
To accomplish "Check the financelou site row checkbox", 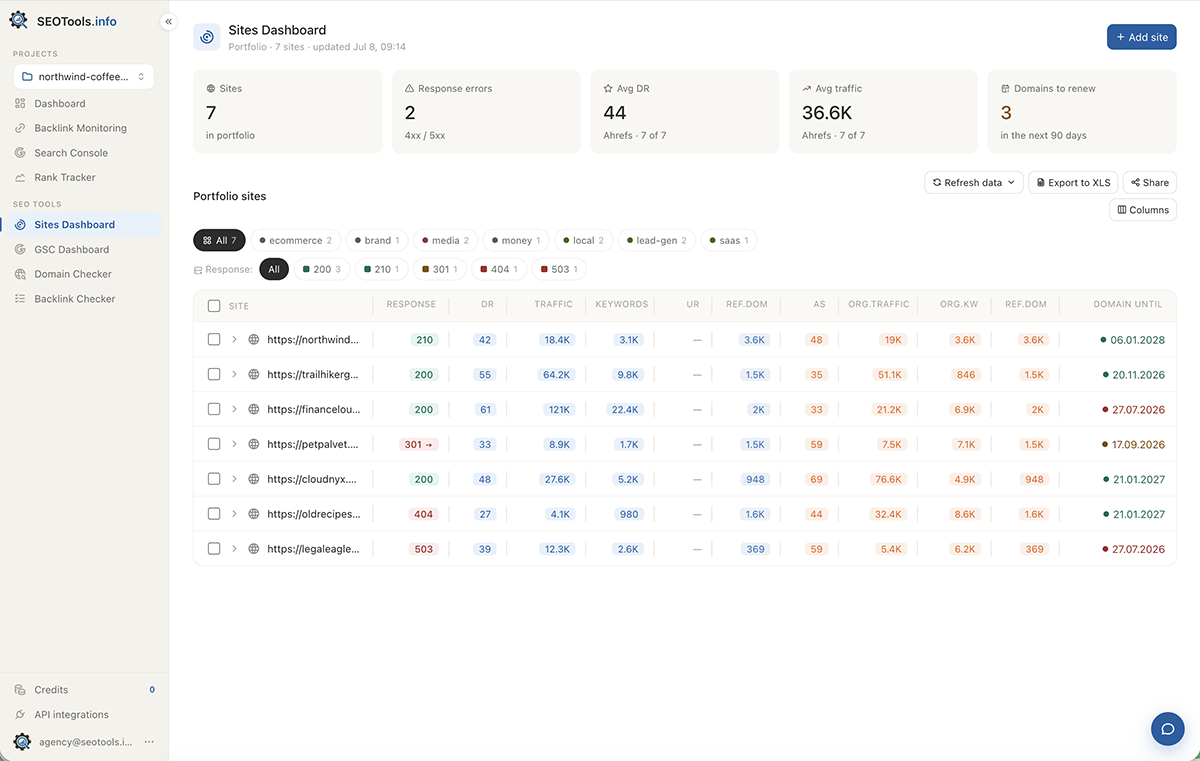I will pos(214,409).
